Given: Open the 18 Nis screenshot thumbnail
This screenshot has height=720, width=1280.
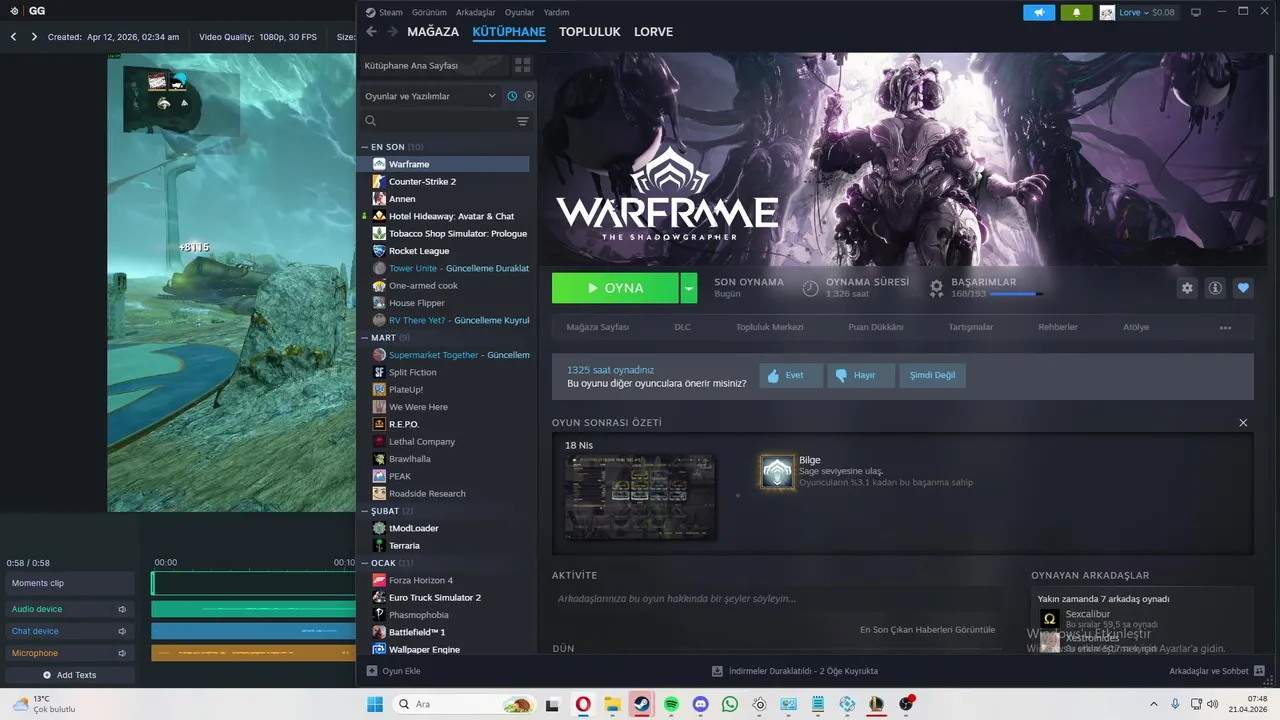Looking at the screenshot, I should pyautogui.click(x=640, y=497).
